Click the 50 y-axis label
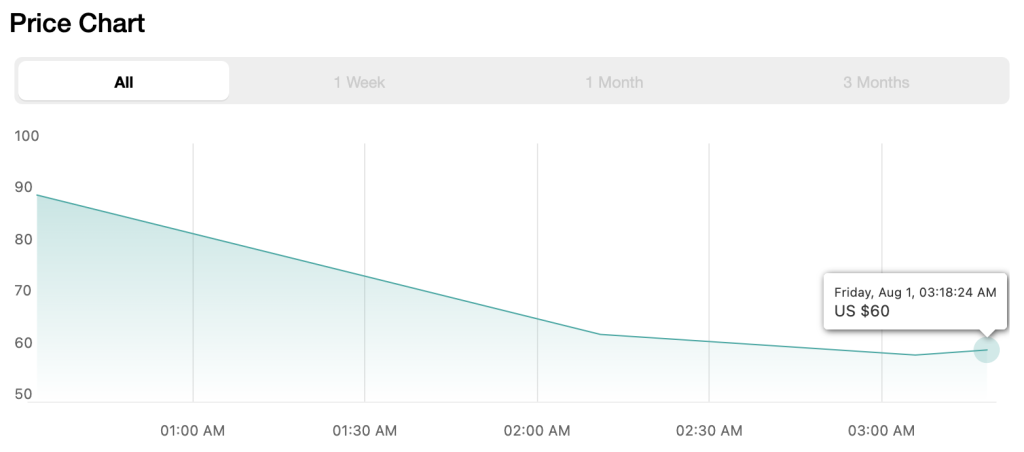 click(x=23, y=394)
